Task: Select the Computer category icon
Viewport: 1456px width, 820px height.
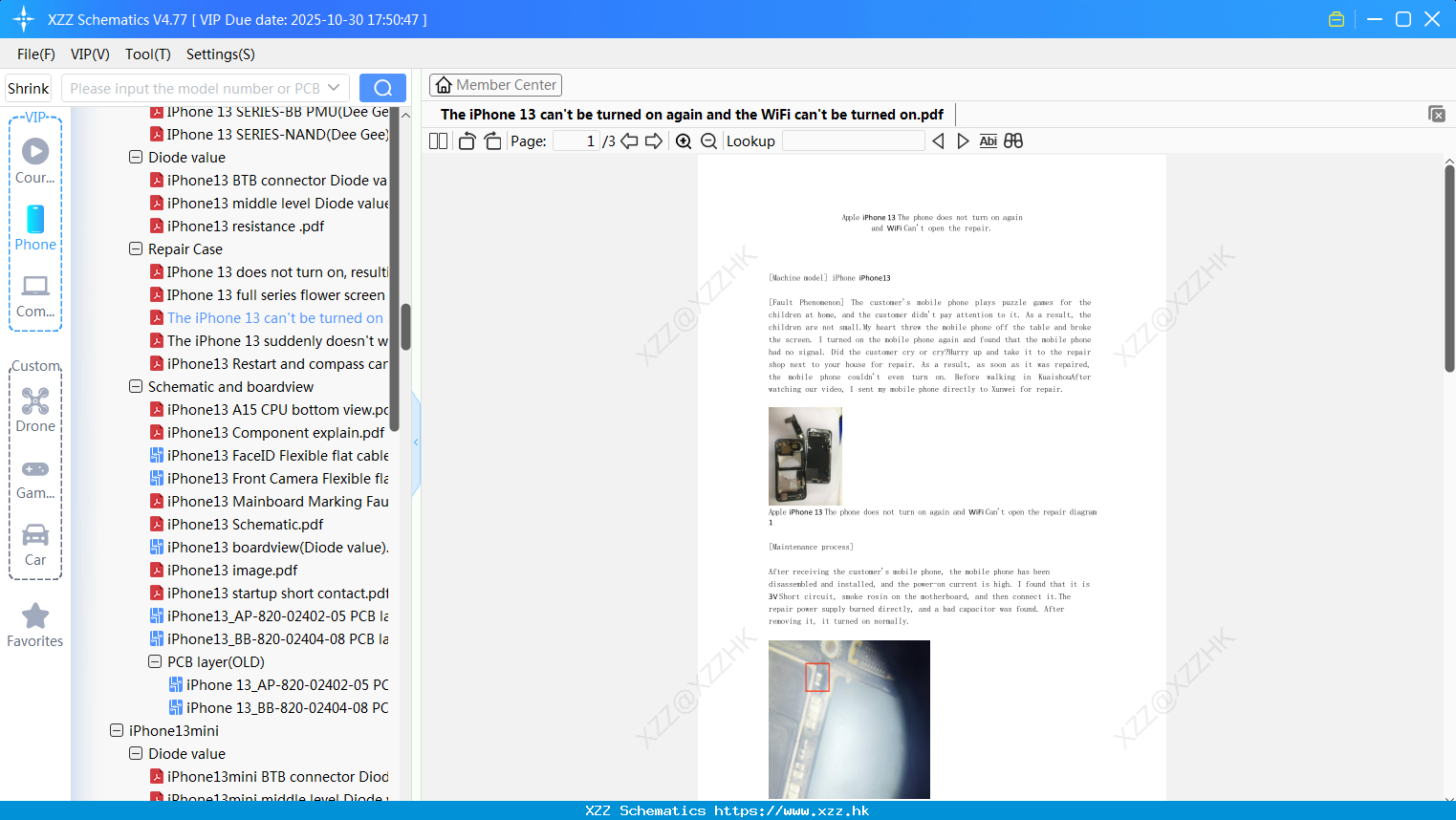Action: pos(35,295)
